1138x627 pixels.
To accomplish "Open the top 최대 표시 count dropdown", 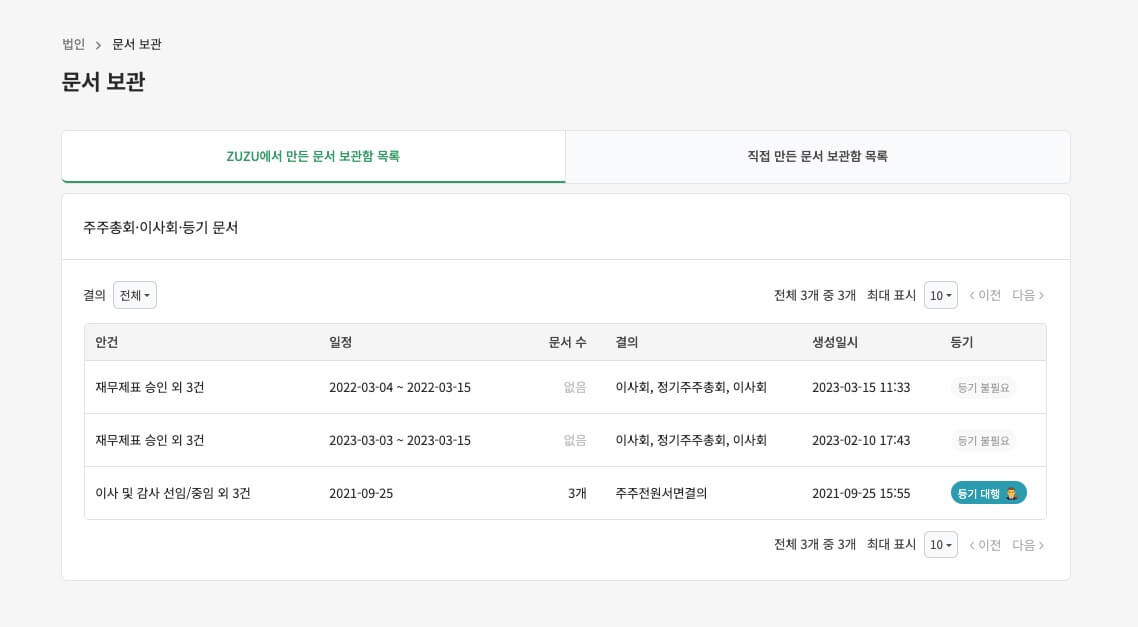I will [x=938, y=294].
